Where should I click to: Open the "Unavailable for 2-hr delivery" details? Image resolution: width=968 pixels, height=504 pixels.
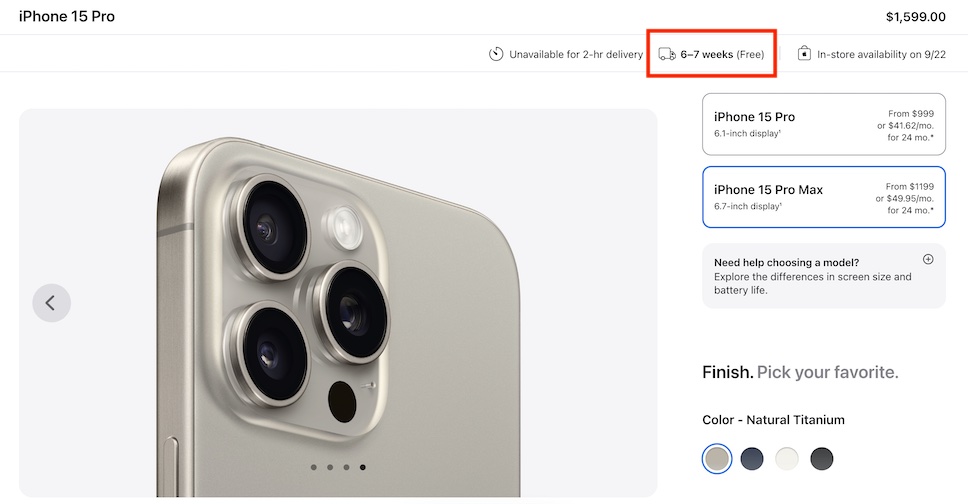coord(575,54)
